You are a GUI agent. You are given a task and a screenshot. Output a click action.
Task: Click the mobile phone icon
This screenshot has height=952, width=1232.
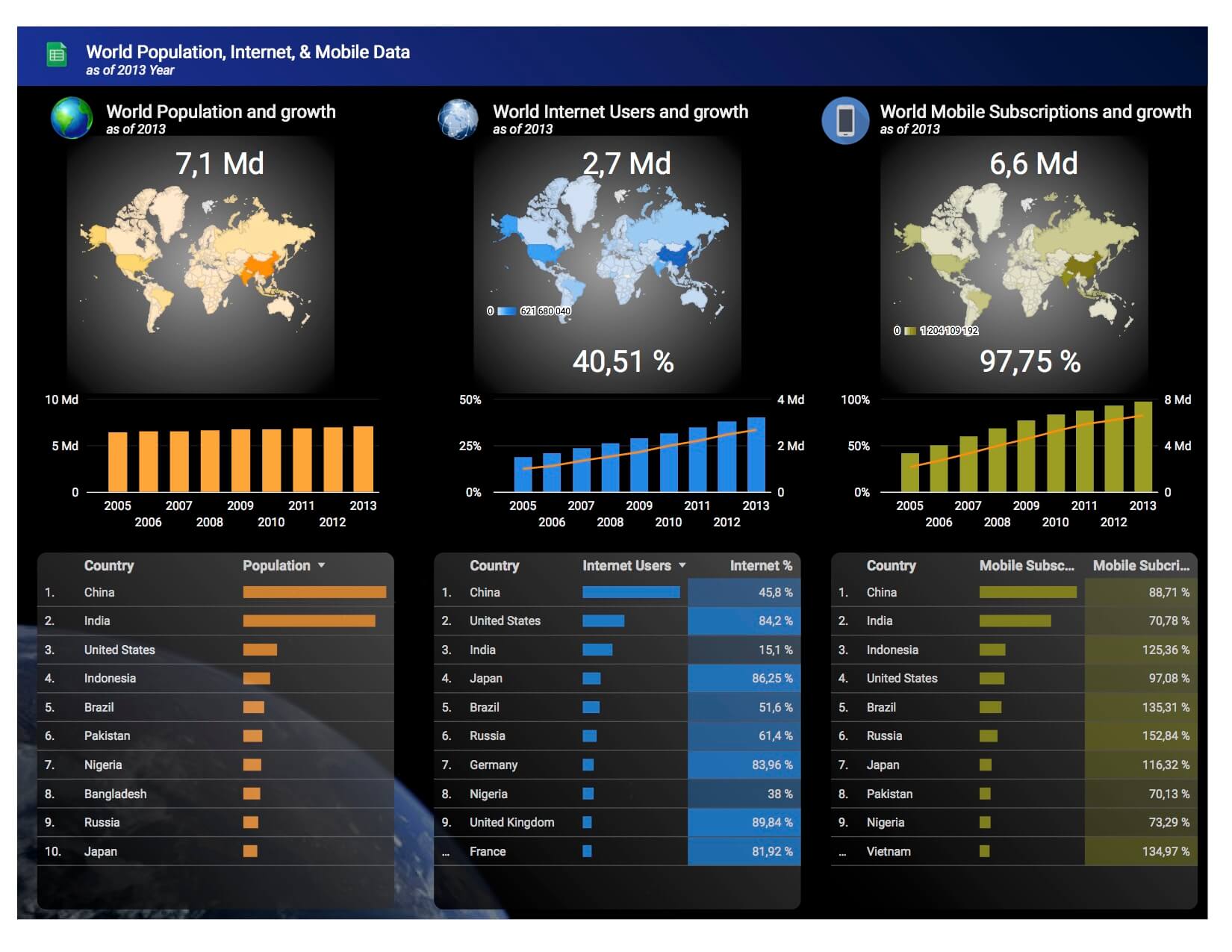point(845,120)
